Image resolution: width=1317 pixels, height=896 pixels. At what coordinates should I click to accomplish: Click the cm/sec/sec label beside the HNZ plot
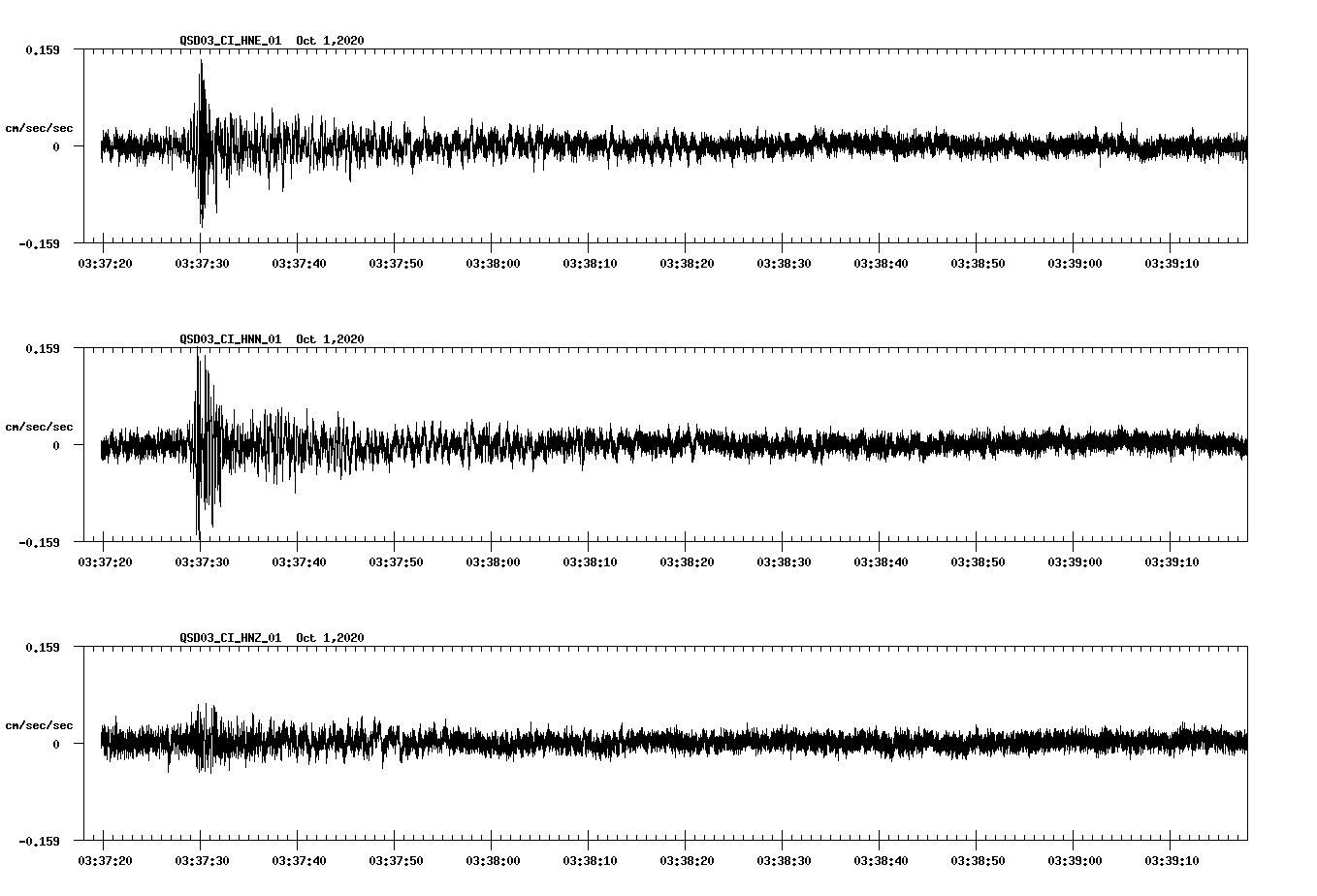point(40,723)
